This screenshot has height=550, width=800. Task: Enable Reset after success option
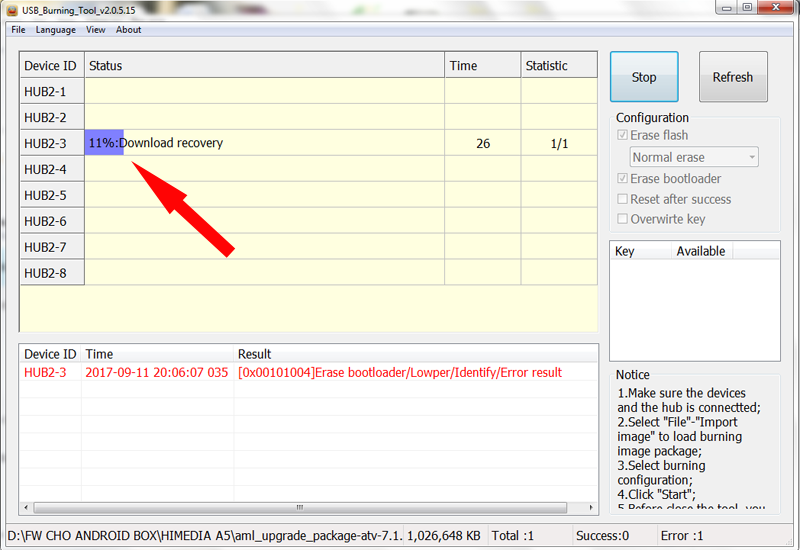[x=623, y=199]
